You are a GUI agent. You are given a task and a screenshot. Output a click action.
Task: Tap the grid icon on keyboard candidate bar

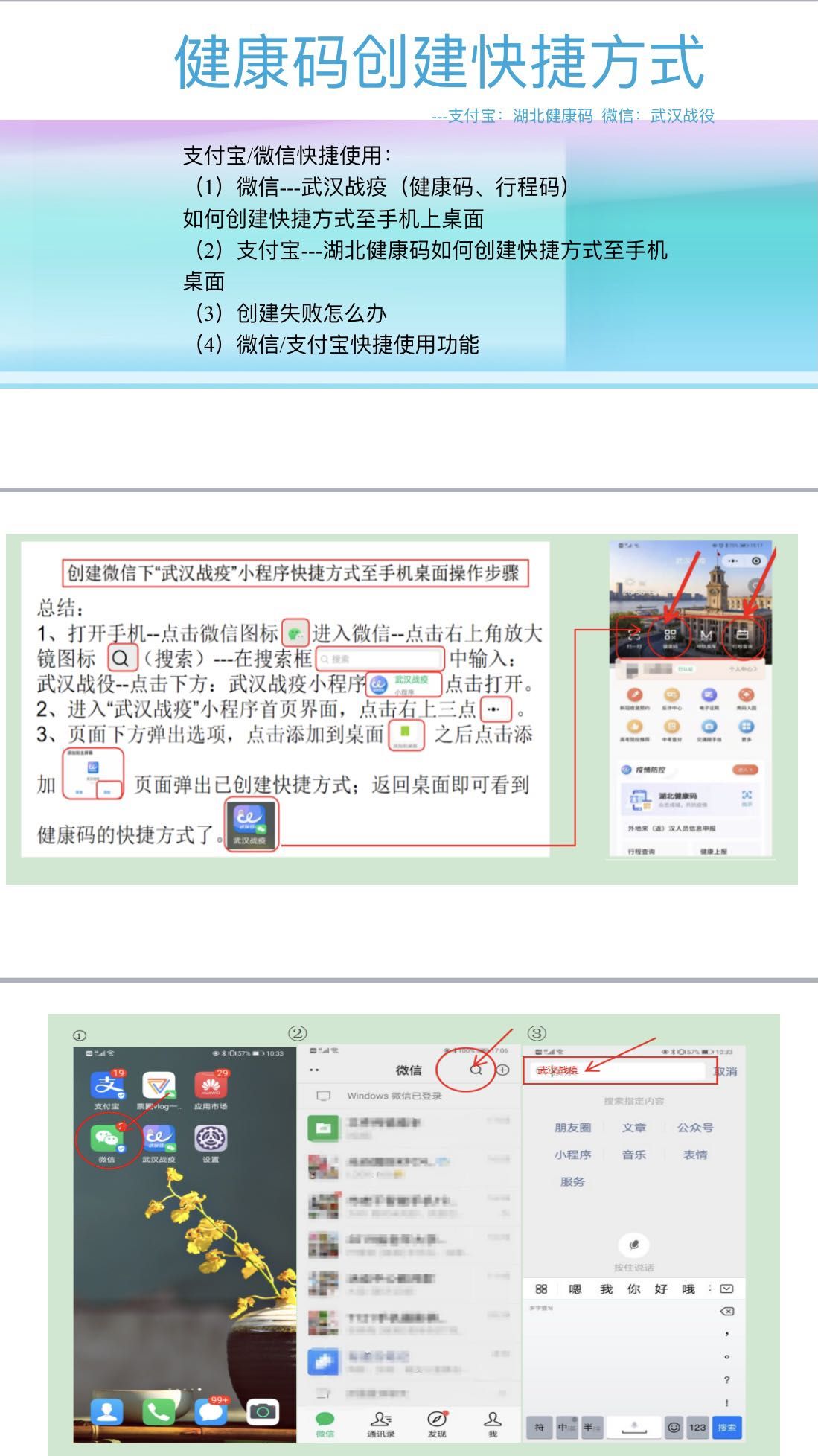541,1289
